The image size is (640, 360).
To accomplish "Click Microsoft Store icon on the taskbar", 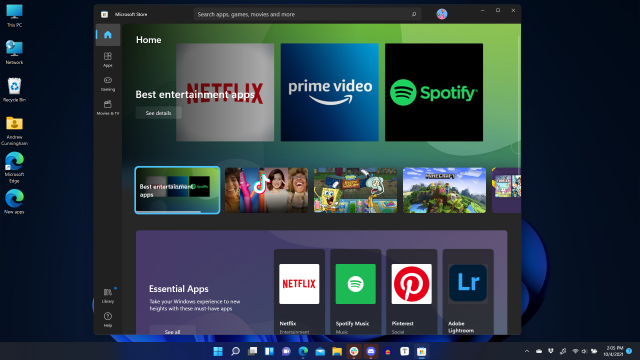I will [x=422, y=351].
